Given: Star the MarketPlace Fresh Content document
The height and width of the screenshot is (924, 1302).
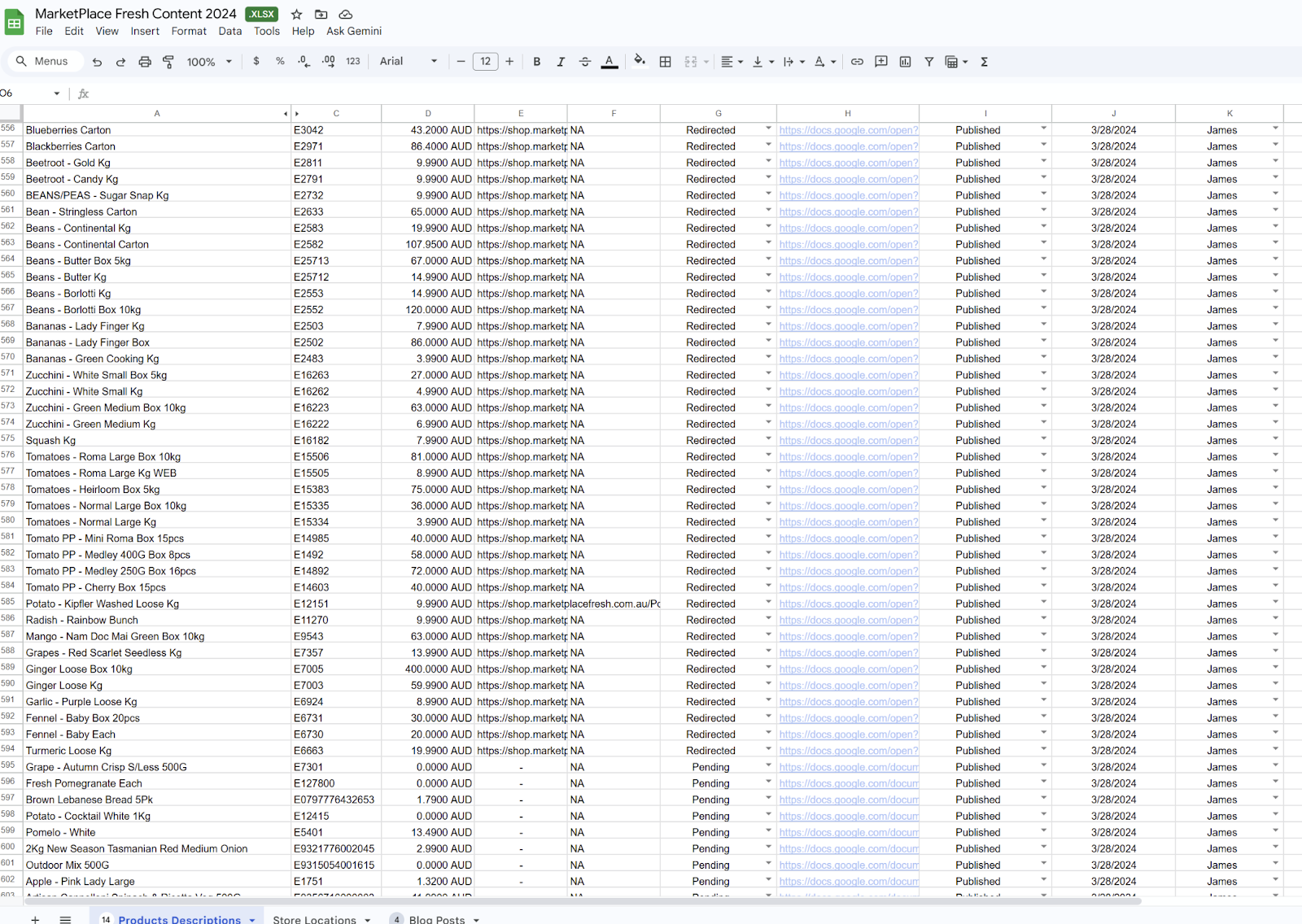Looking at the screenshot, I should click(297, 15).
